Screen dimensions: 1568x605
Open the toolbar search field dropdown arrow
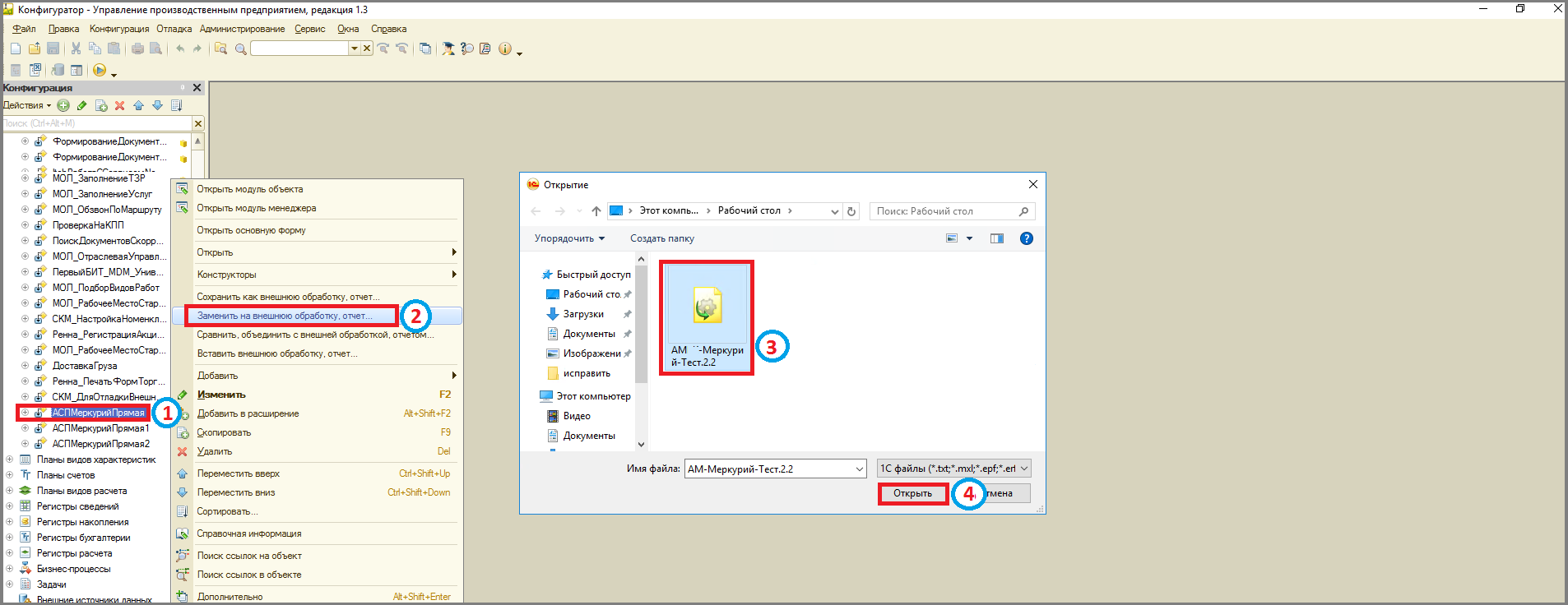point(355,48)
